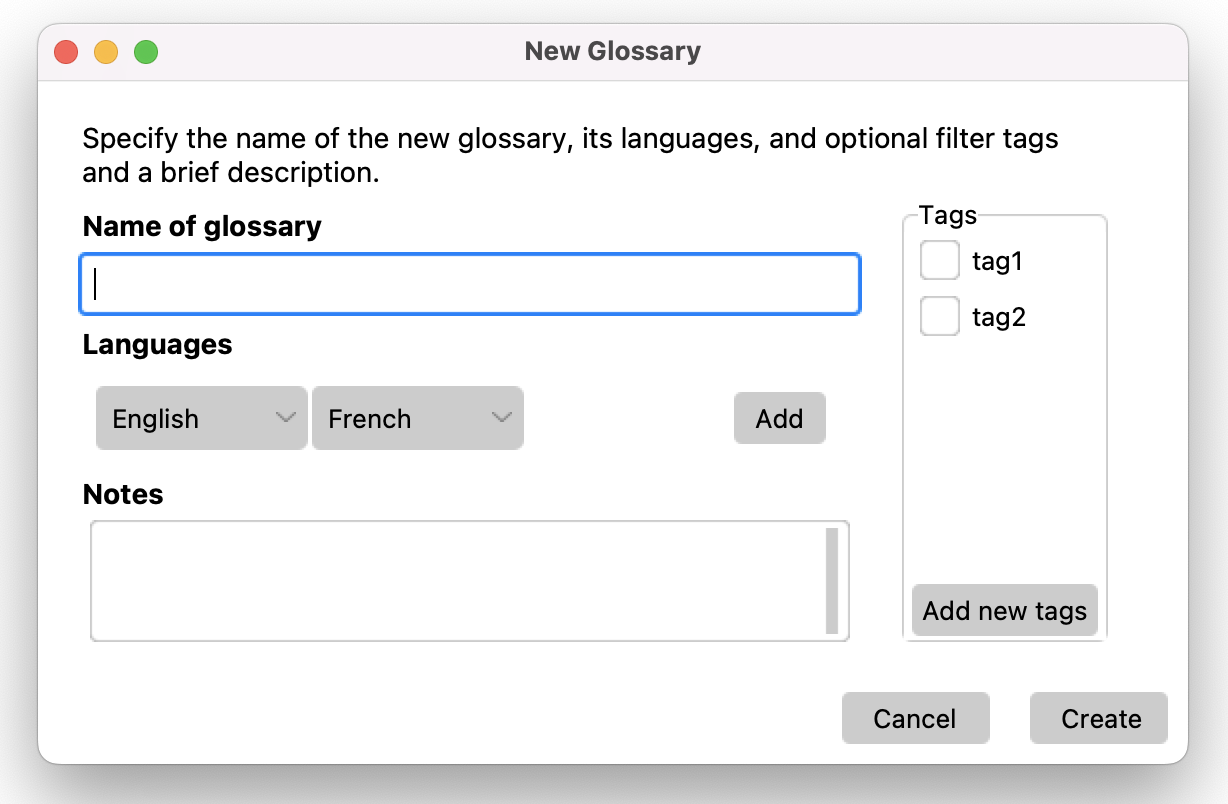Viewport: 1228px width, 804px height.
Task: Open the English language dropdown
Action: click(201, 418)
